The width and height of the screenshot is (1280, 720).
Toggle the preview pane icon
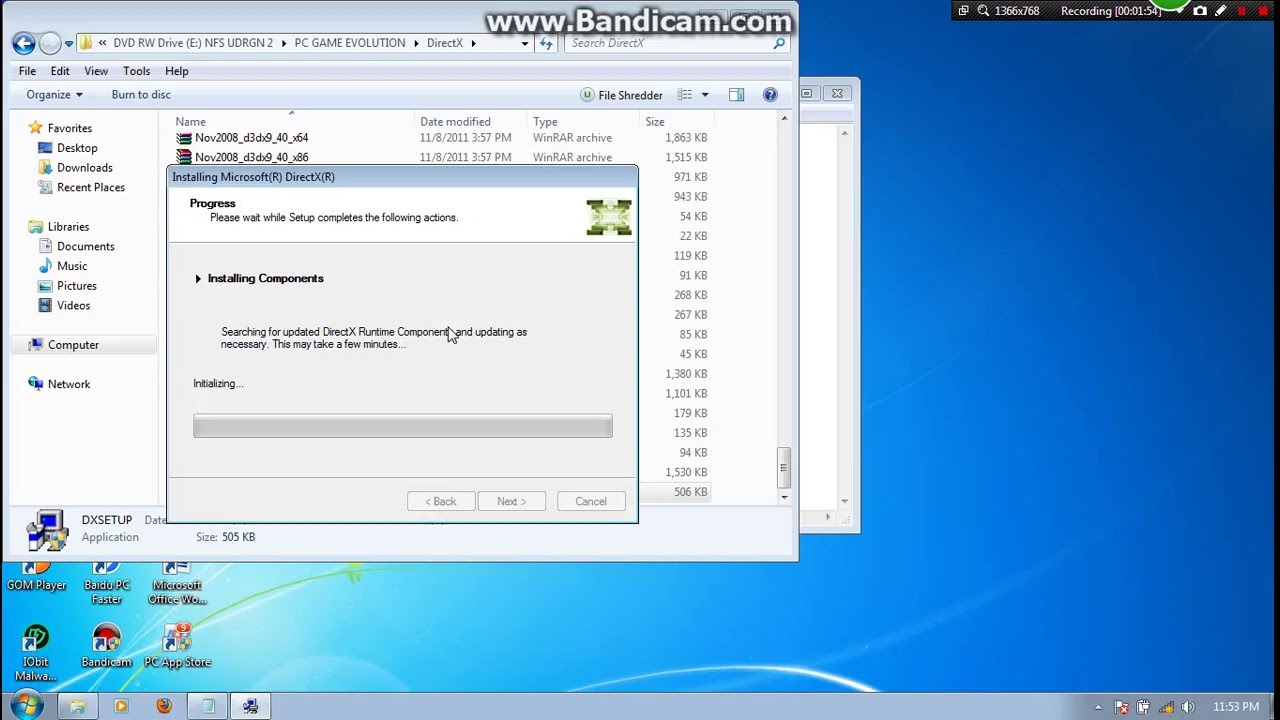click(x=736, y=95)
